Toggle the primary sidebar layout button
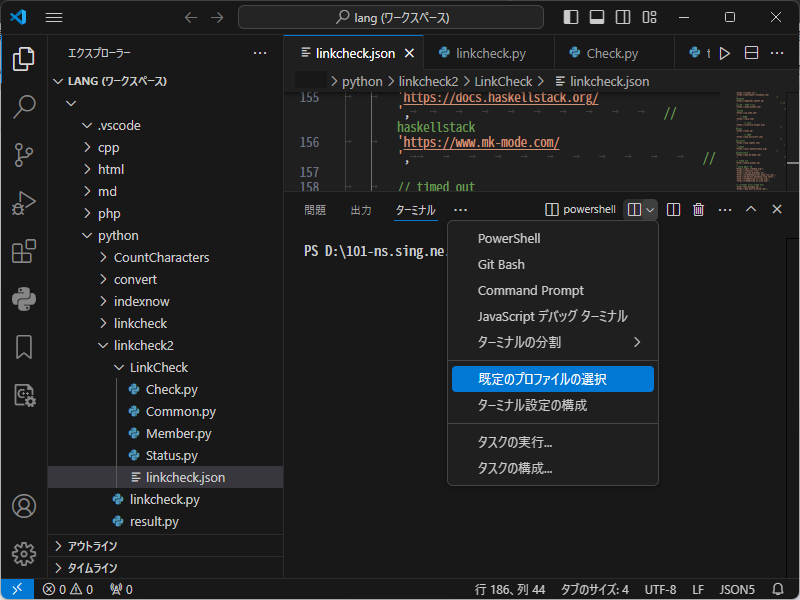The image size is (800, 600). pos(571,17)
